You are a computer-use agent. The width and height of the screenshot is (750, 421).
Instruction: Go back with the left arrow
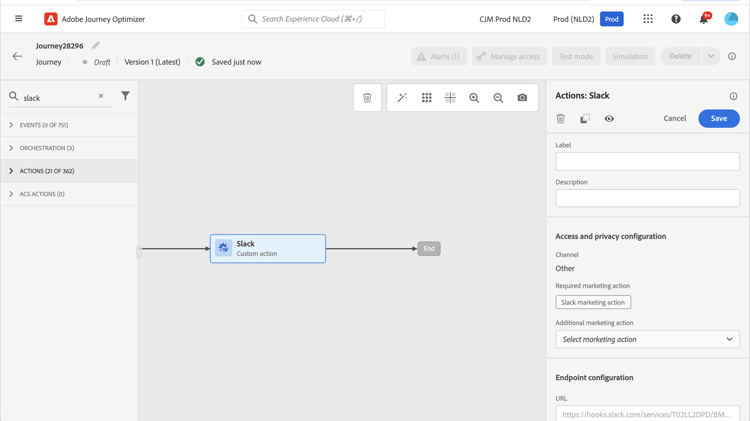coord(17,56)
